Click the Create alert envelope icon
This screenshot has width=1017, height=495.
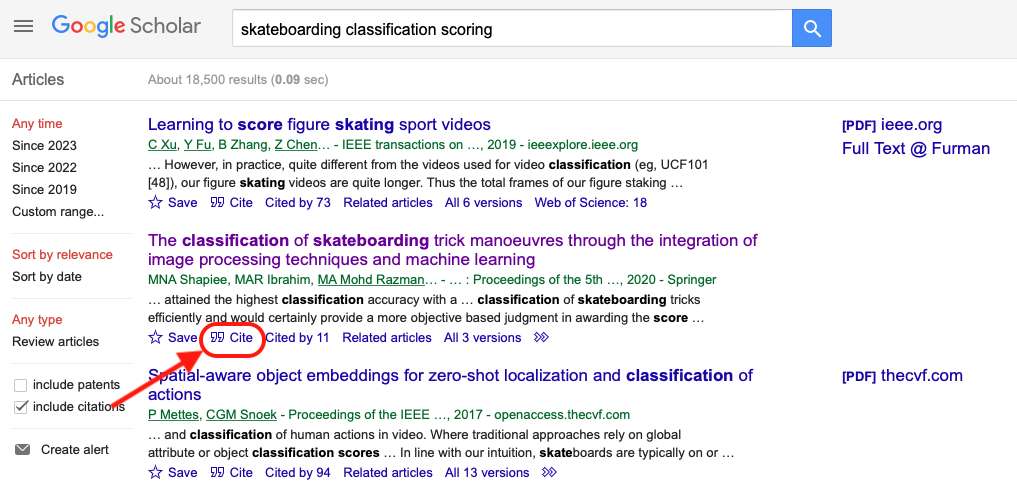click(x=22, y=450)
